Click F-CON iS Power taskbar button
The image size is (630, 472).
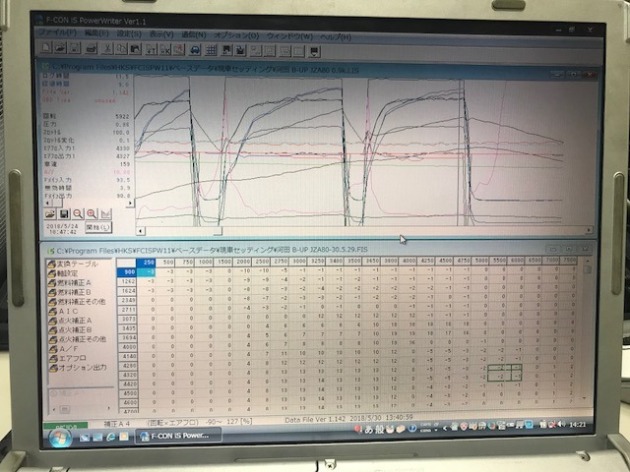click(x=178, y=436)
